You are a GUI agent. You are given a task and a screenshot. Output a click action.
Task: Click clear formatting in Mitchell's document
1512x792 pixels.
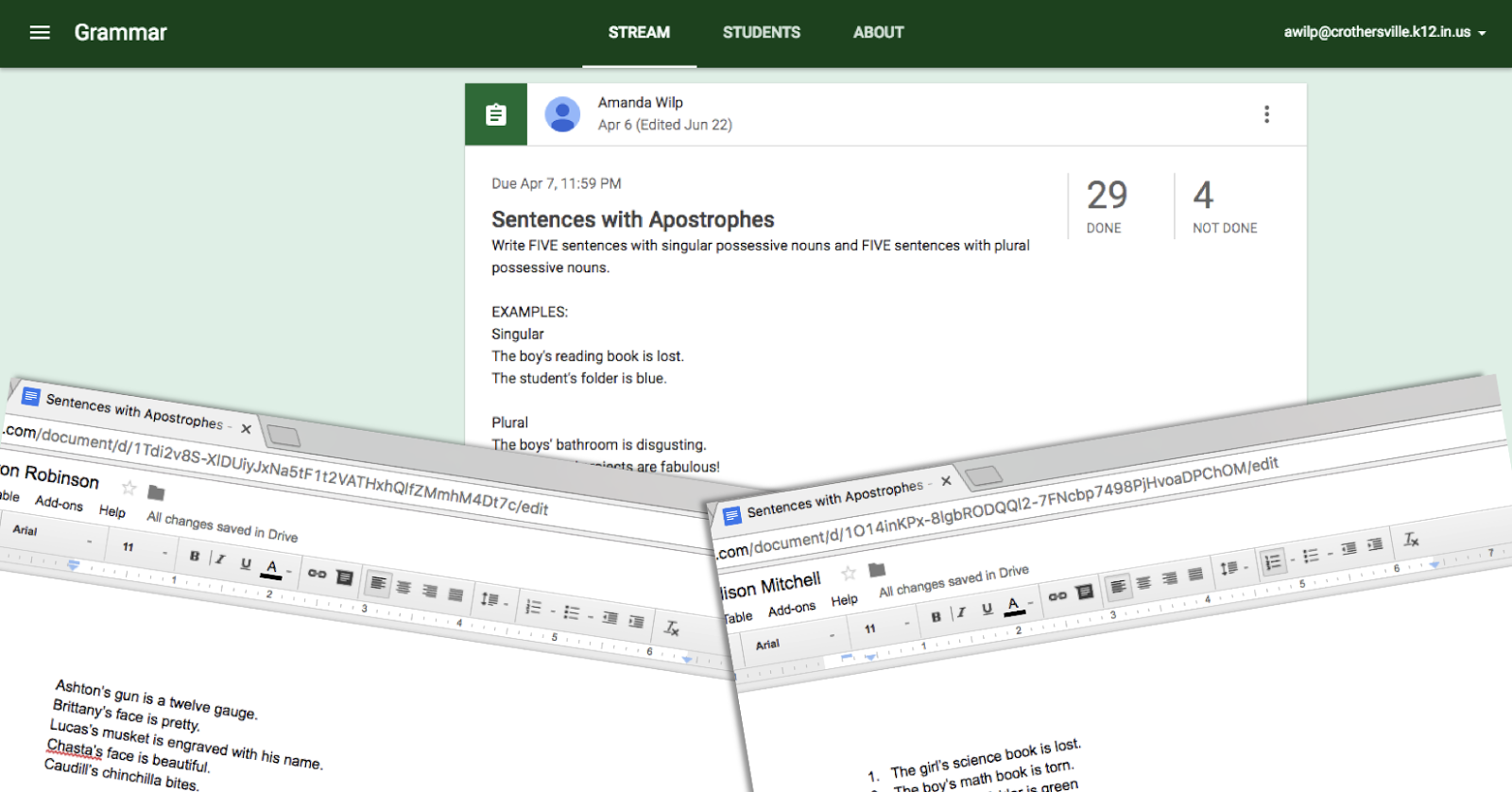[1411, 539]
